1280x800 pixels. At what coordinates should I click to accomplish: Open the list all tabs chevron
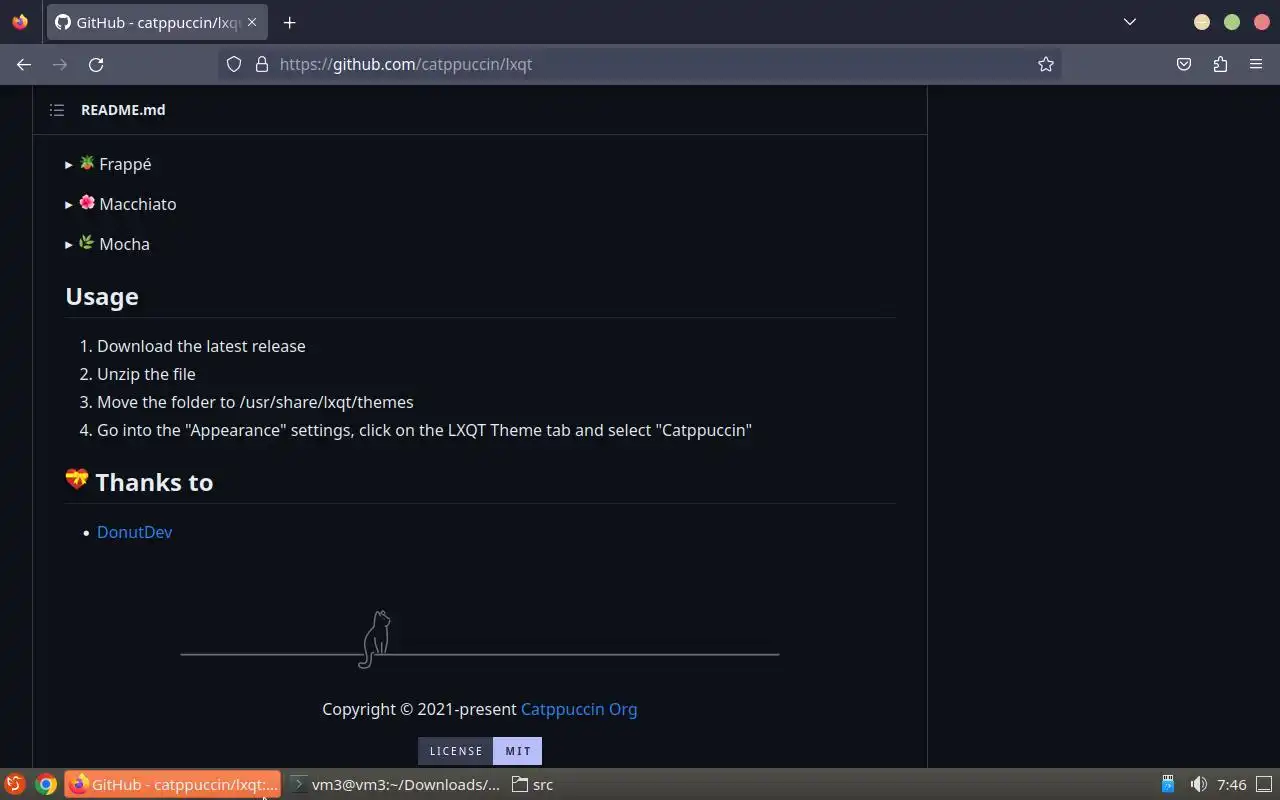(x=1130, y=22)
